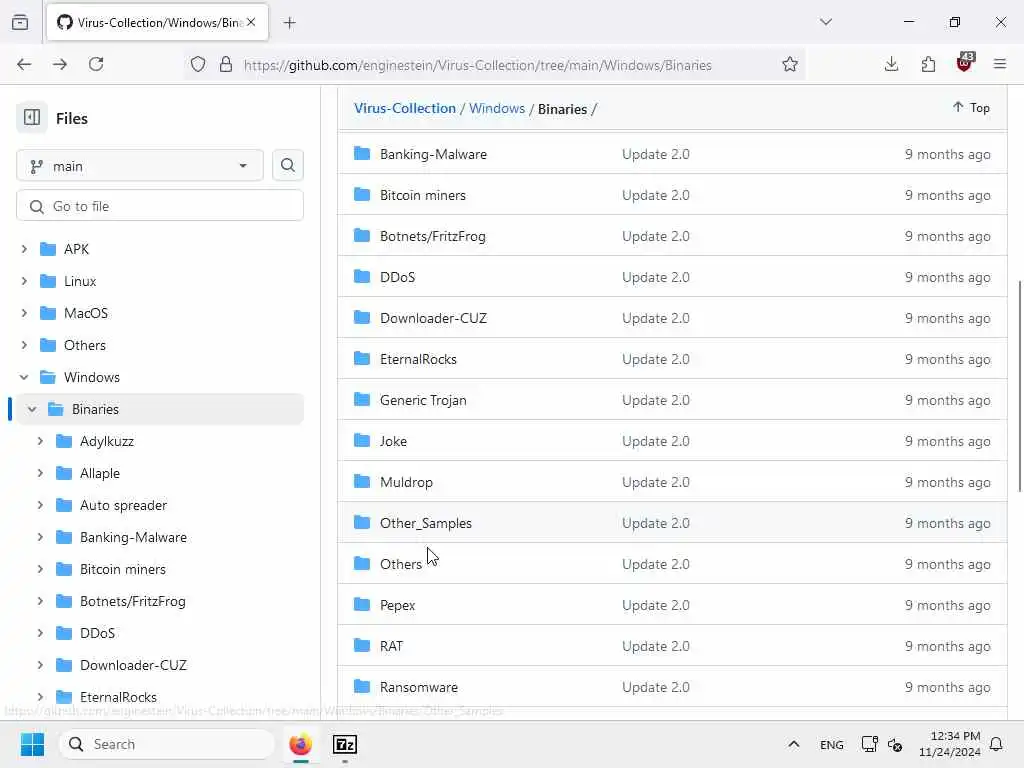Click the folder icon beside Pepex
Image resolution: width=1024 pixels, height=768 pixels.
click(x=362, y=604)
